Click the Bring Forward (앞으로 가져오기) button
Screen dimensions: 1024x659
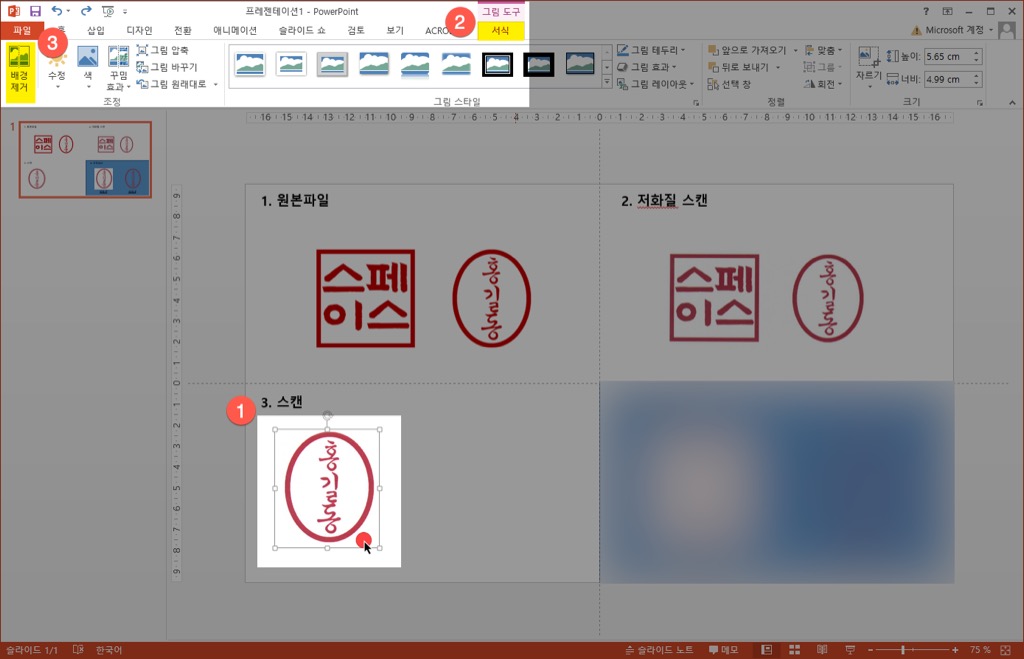748,51
